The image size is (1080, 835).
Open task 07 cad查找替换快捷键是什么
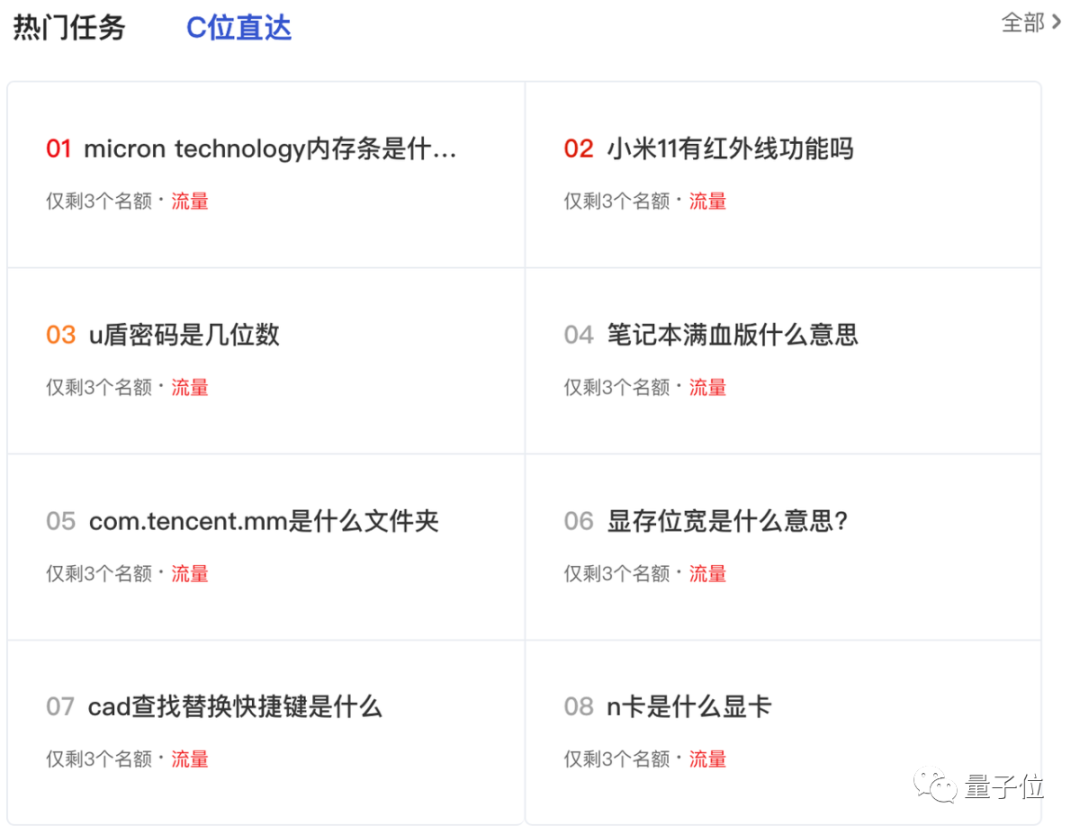tap(235, 707)
